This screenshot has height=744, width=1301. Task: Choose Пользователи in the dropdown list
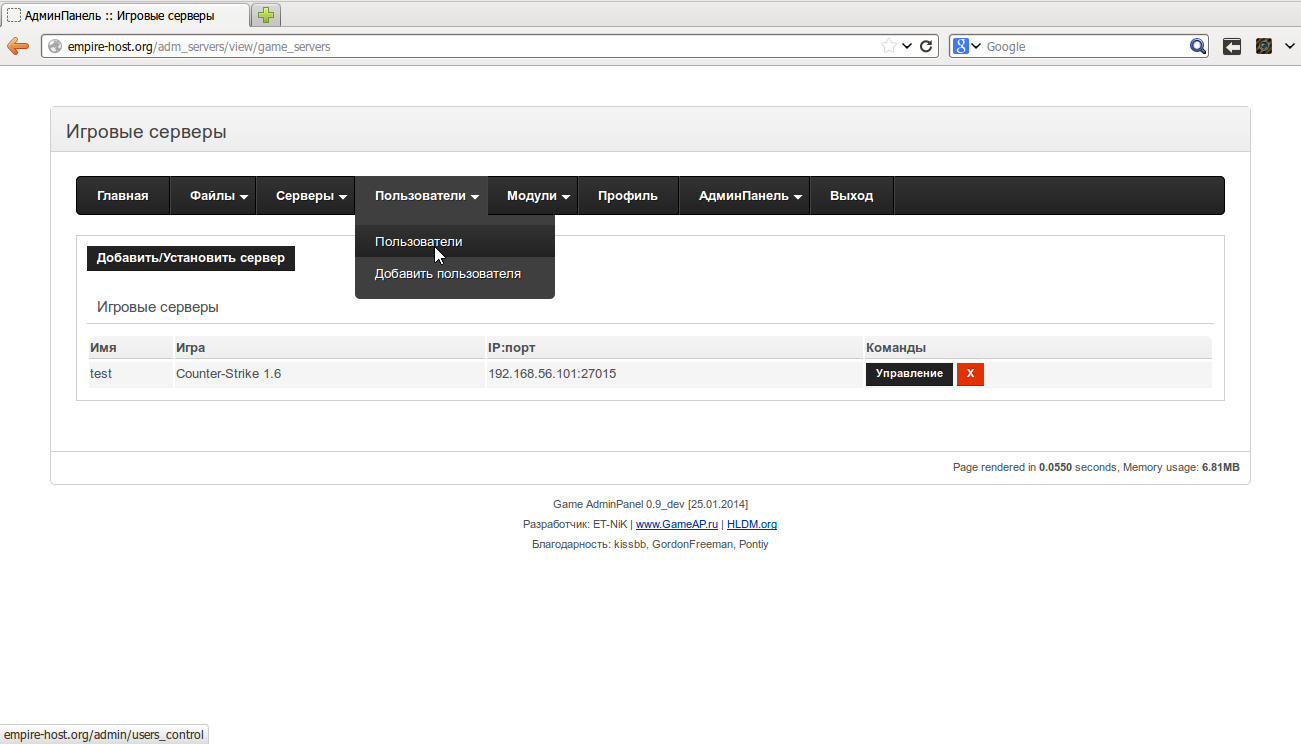(x=418, y=242)
